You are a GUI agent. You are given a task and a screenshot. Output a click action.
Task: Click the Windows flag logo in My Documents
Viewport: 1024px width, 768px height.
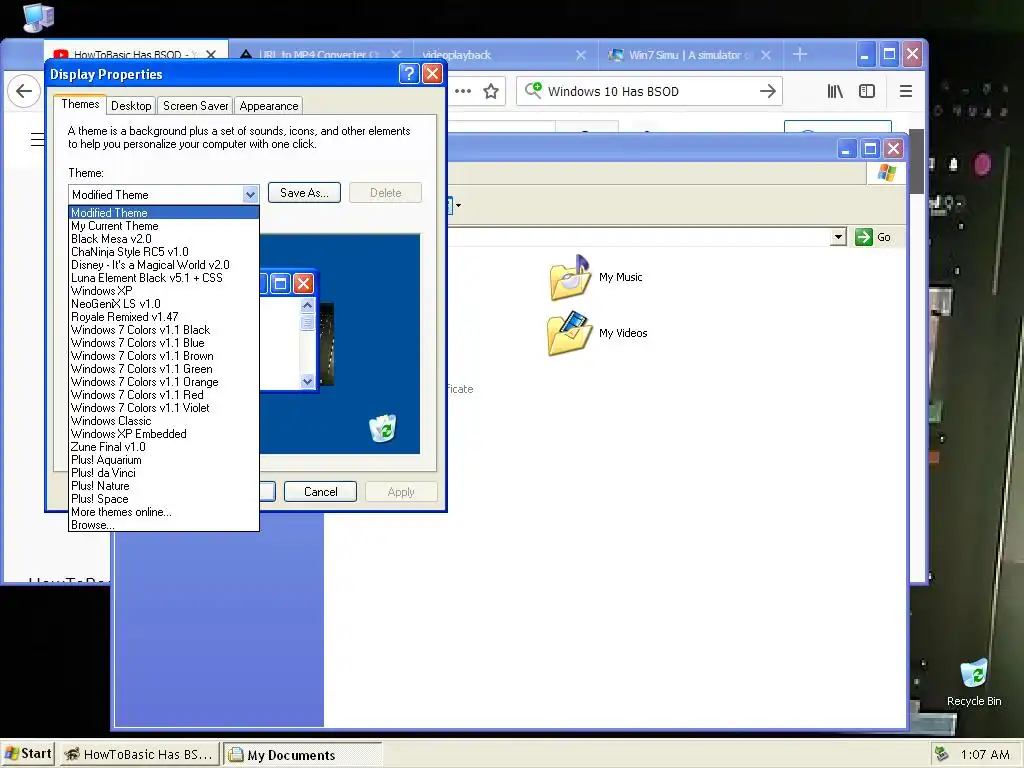pyautogui.click(x=887, y=173)
